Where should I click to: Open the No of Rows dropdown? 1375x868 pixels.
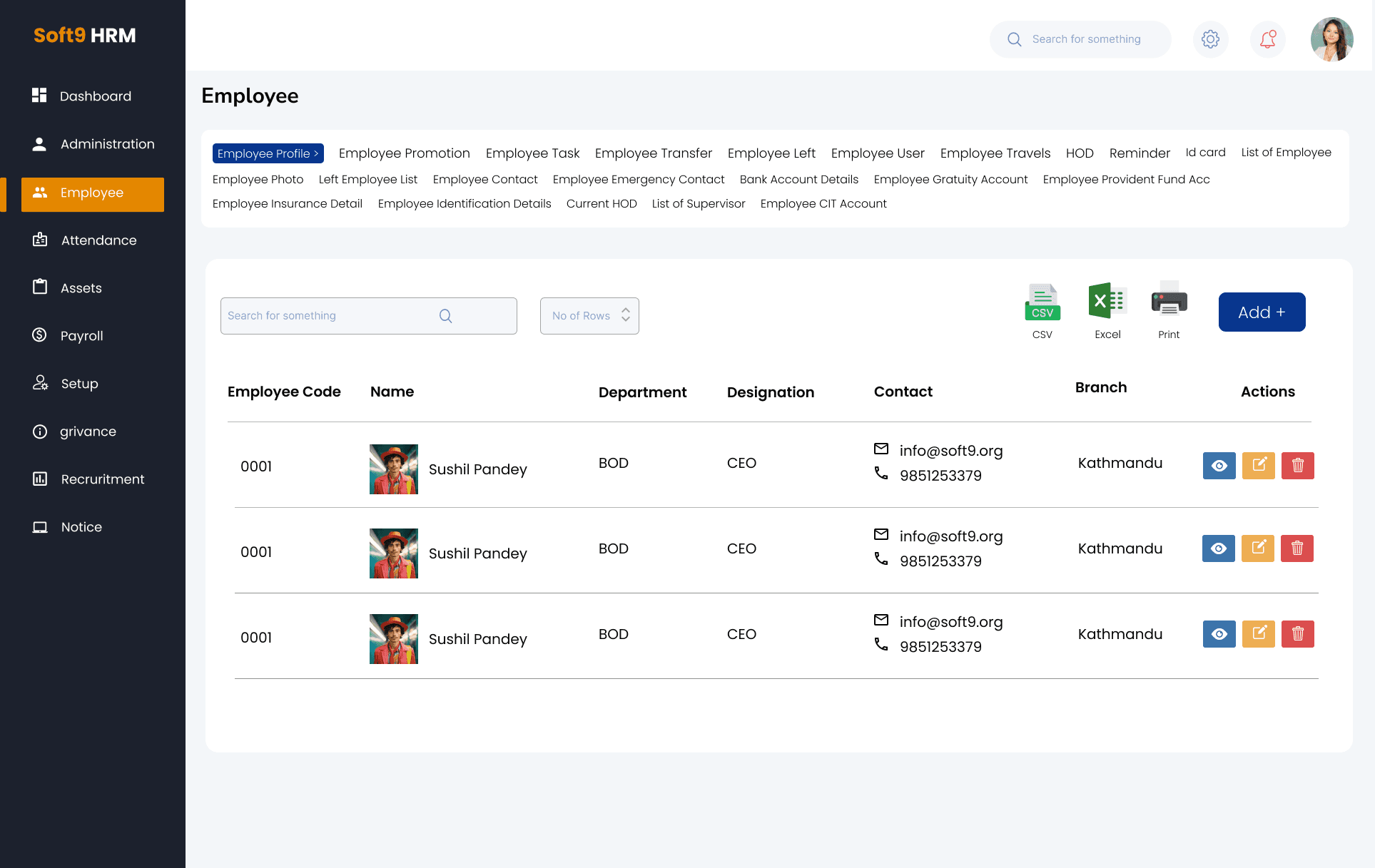pyautogui.click(x=589, y=316)
